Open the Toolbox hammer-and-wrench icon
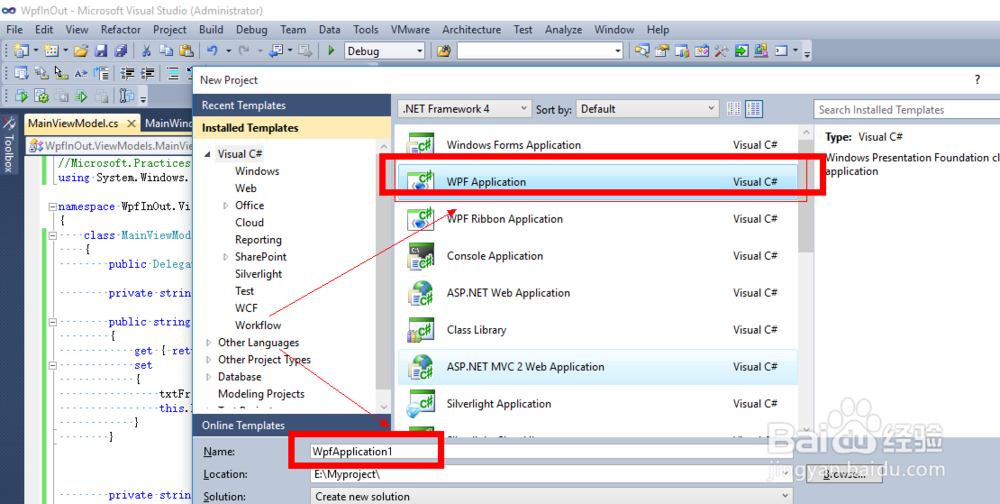This screenshot has width=1000, height=504. click(x=721, y=50)
